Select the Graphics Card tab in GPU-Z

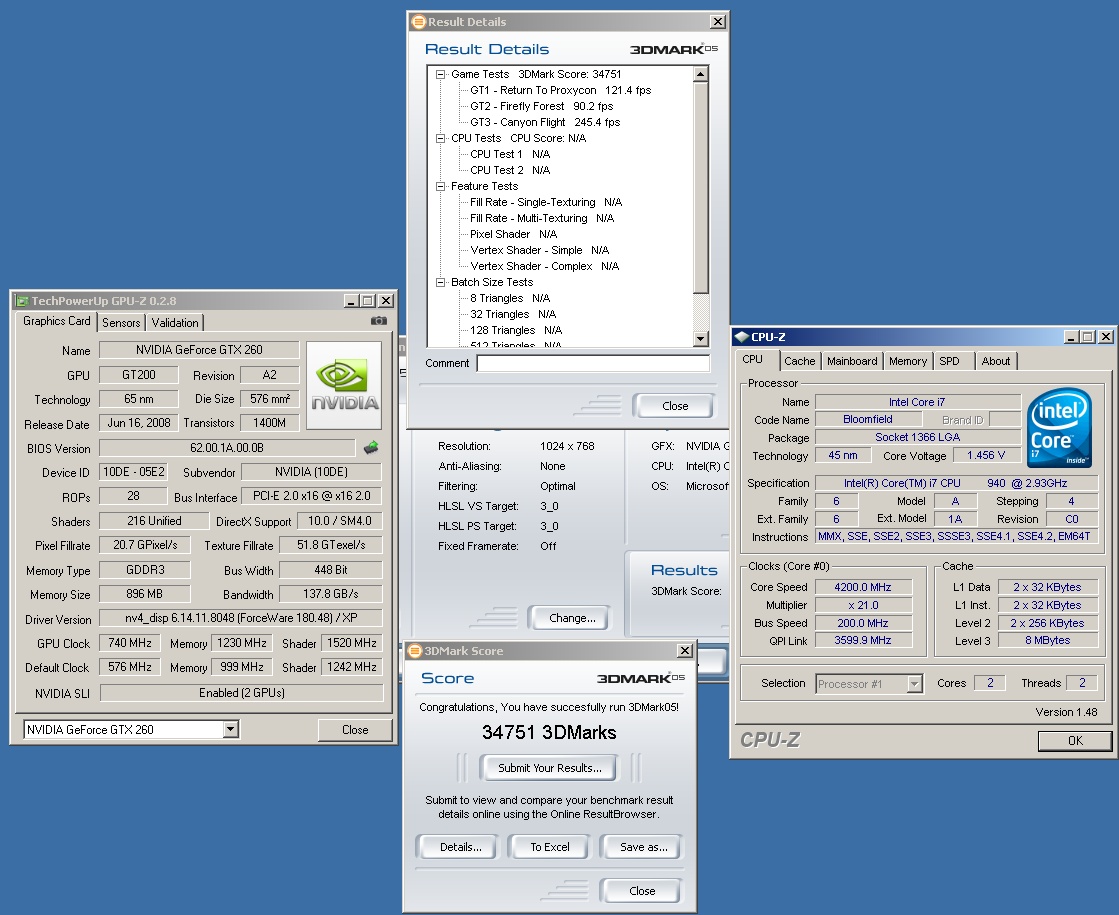tap(56, 321)
